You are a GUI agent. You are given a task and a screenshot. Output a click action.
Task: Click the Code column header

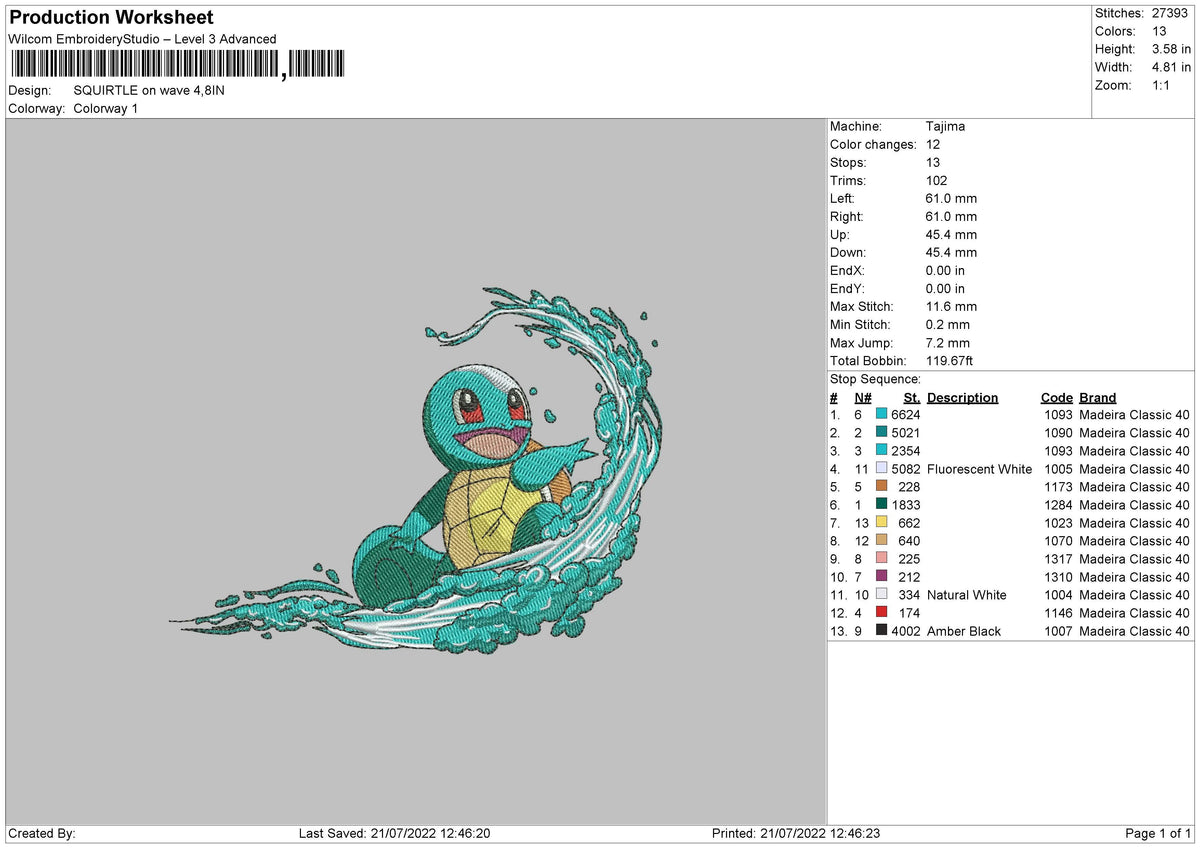1057,397
